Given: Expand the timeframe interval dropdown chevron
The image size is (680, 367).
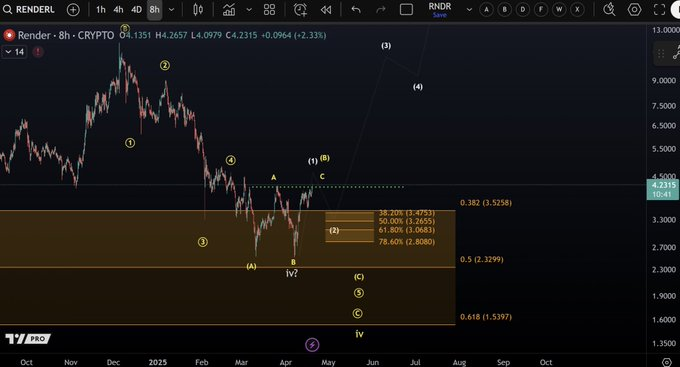Looking at the screenshot, I should [172, 10].
